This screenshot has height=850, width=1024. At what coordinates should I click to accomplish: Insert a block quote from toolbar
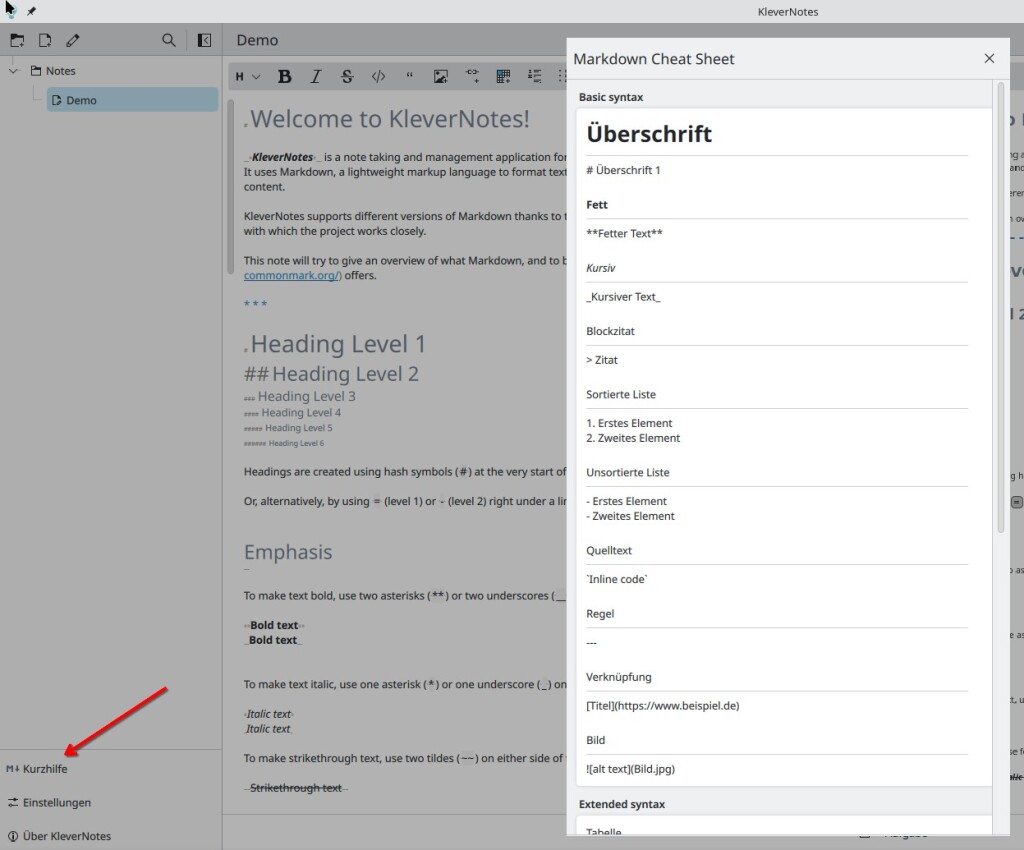coord(409,76)
